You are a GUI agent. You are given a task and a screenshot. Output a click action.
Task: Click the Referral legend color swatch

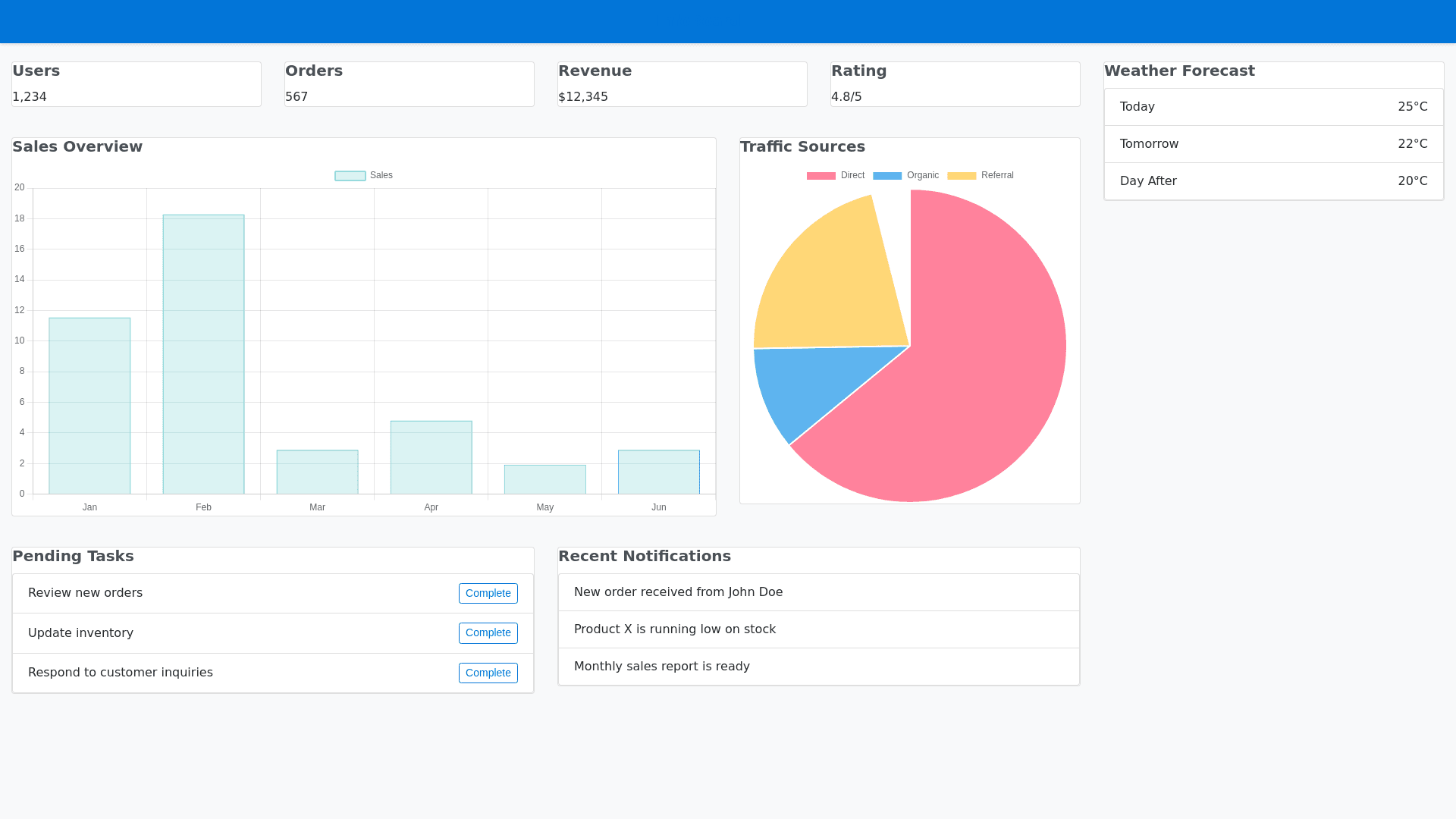tap(962, 175)
